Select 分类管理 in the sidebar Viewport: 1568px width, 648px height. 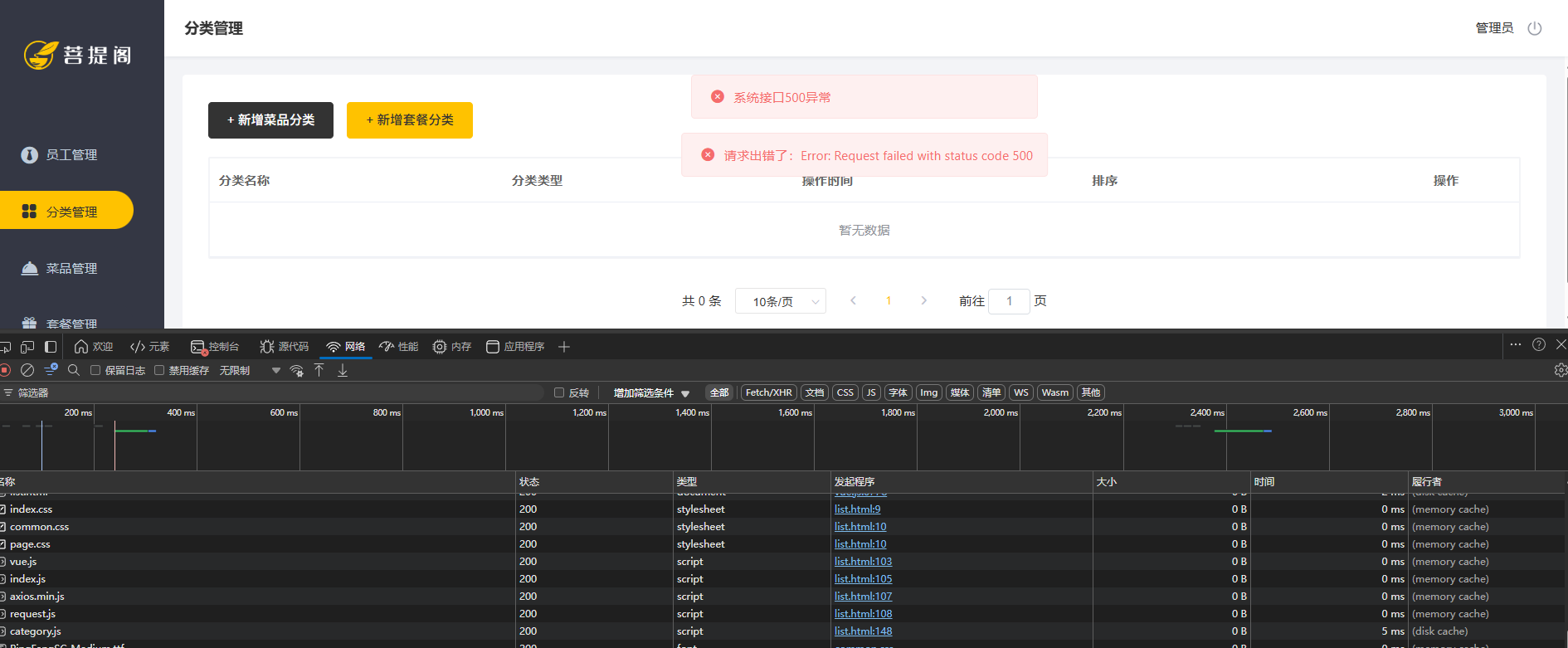tap(66, 211)
